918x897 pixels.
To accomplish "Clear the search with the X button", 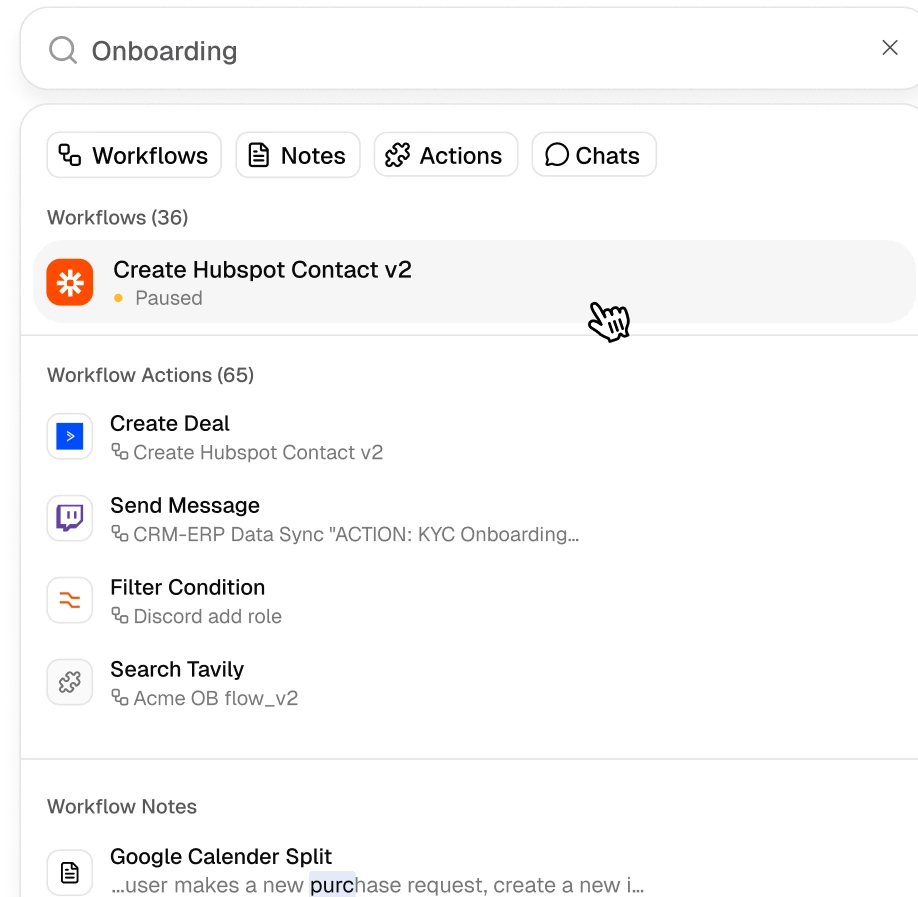I will pyautogui.click(x=890, y=47).
